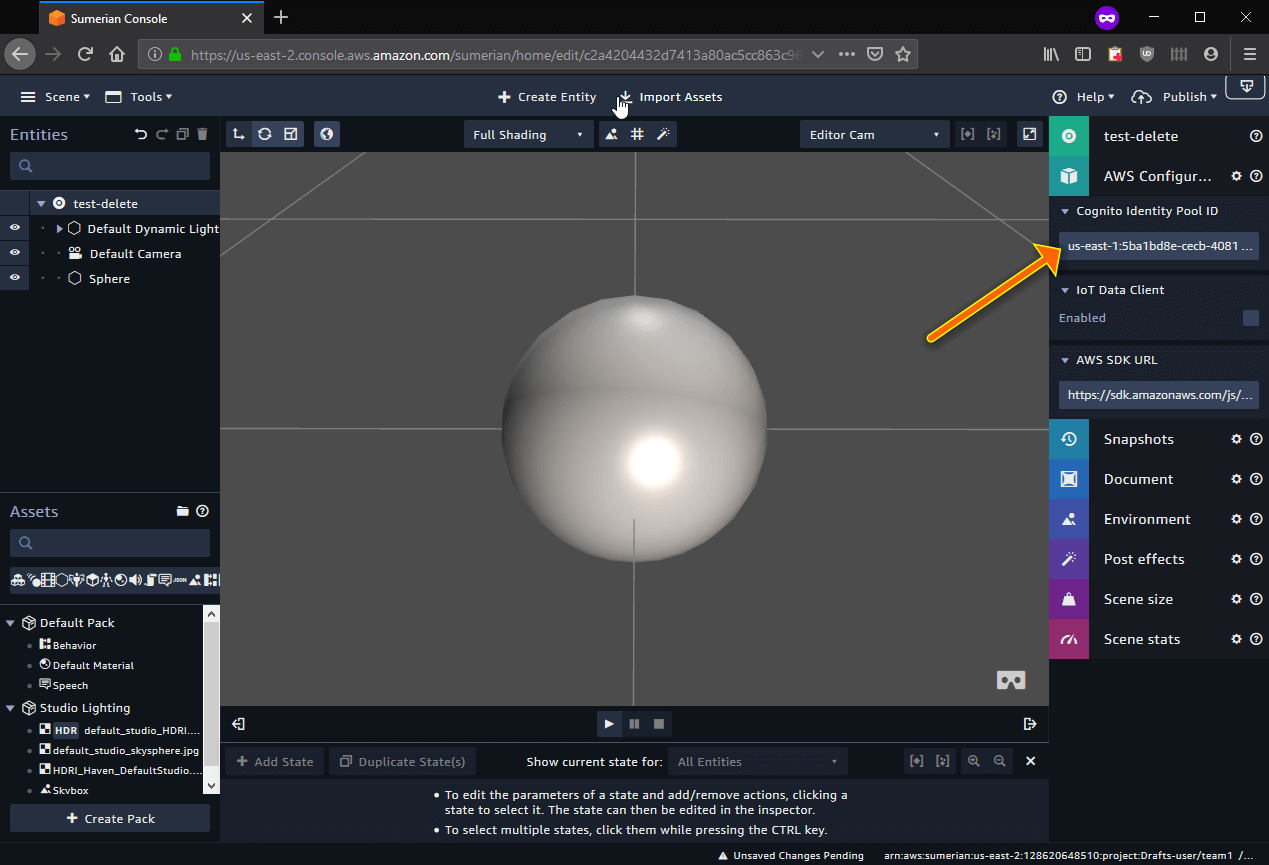Viewport: 1269px width, 865px height.
Task: Click the Cognito Identity Pool ID field
Action: point(1159,246)
